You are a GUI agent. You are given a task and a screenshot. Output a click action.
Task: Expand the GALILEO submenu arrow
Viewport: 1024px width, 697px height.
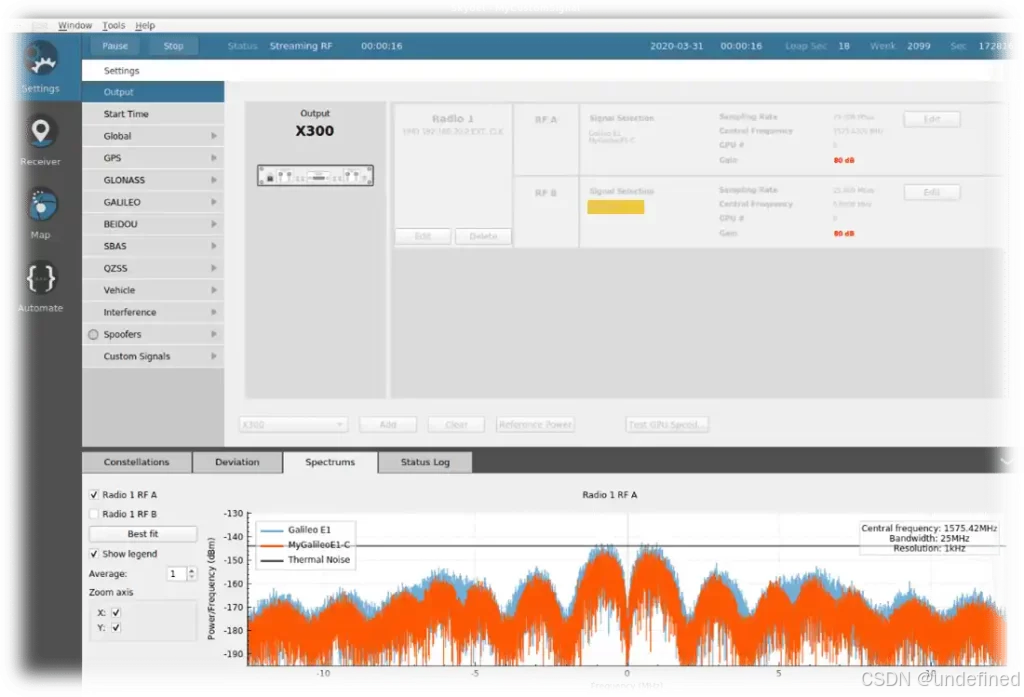click(x=214, y=203)
